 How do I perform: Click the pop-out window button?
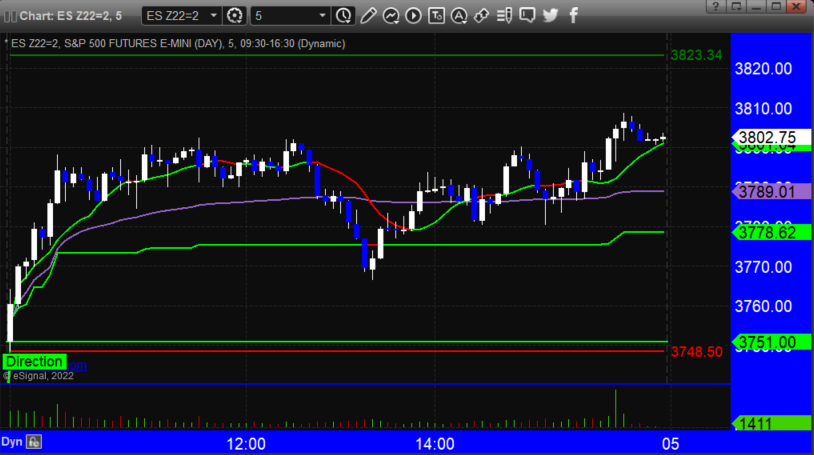[x=736, y=6]
